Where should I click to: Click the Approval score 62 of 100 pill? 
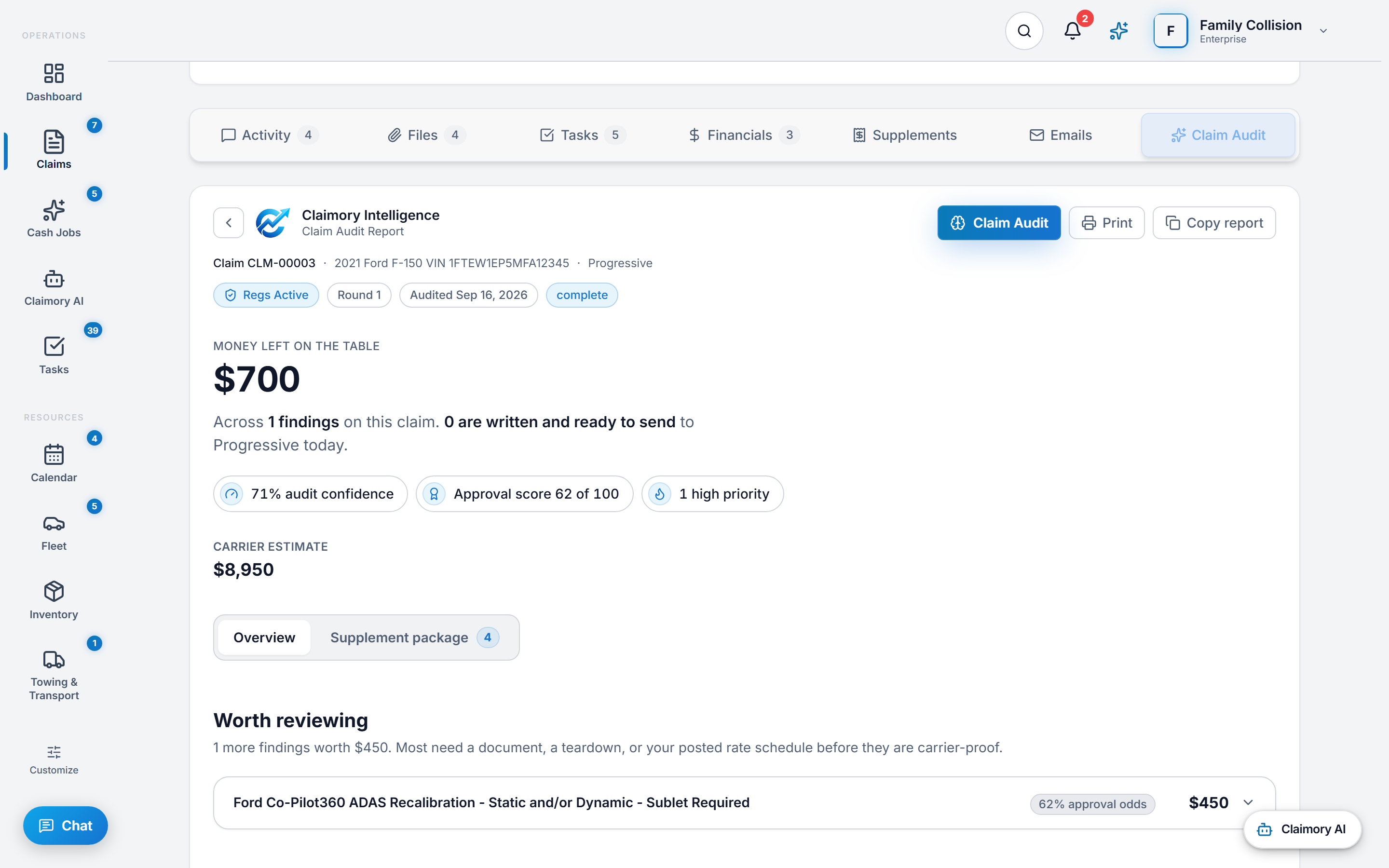524,494
